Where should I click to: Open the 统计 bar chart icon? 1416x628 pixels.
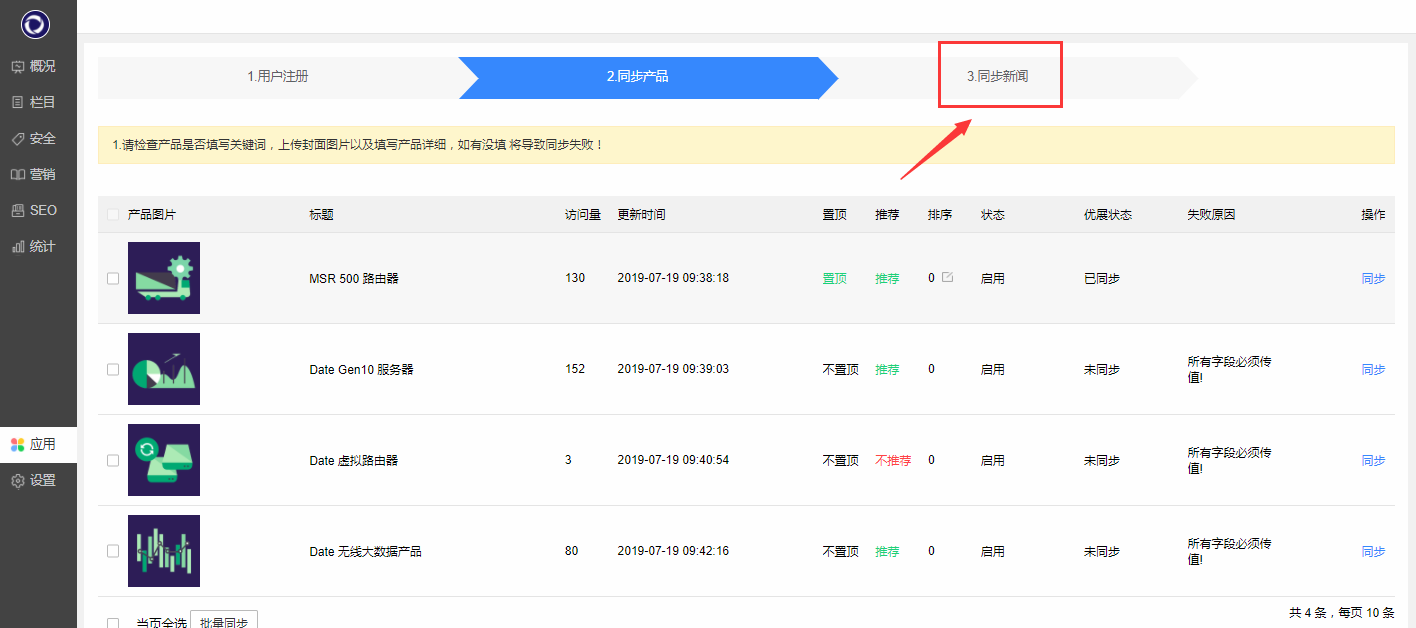point(18,247)
